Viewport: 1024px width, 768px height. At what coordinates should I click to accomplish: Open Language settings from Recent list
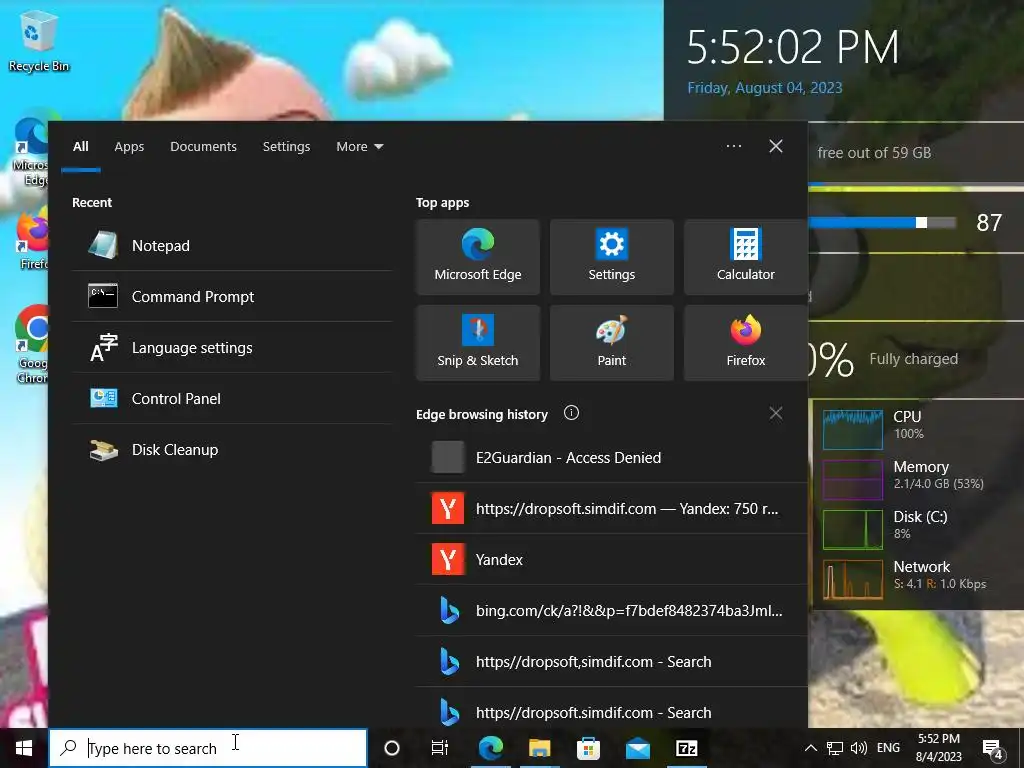(x=232, y=347)
